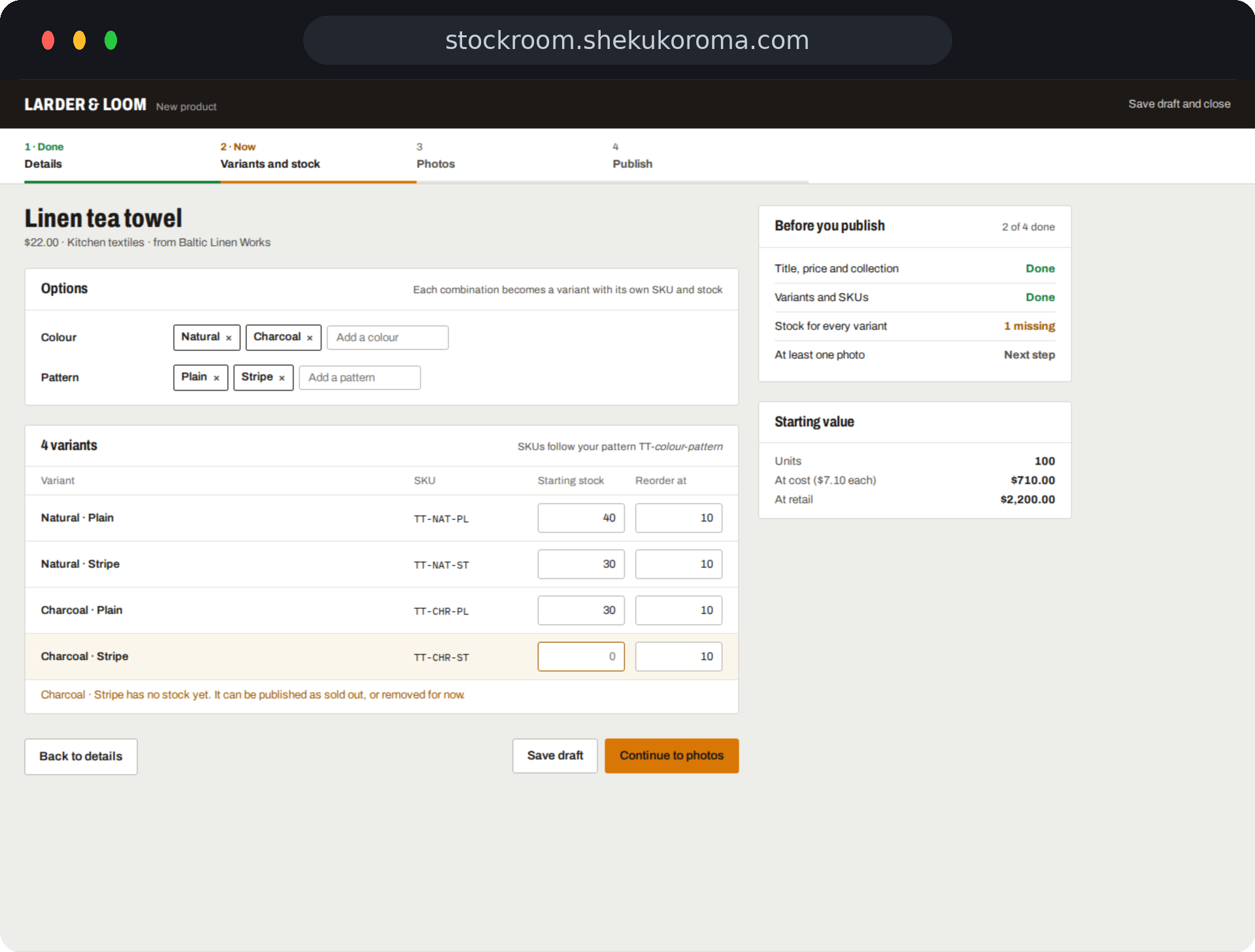
Task: Click the green window maximize dot
Action: point(111,41)
